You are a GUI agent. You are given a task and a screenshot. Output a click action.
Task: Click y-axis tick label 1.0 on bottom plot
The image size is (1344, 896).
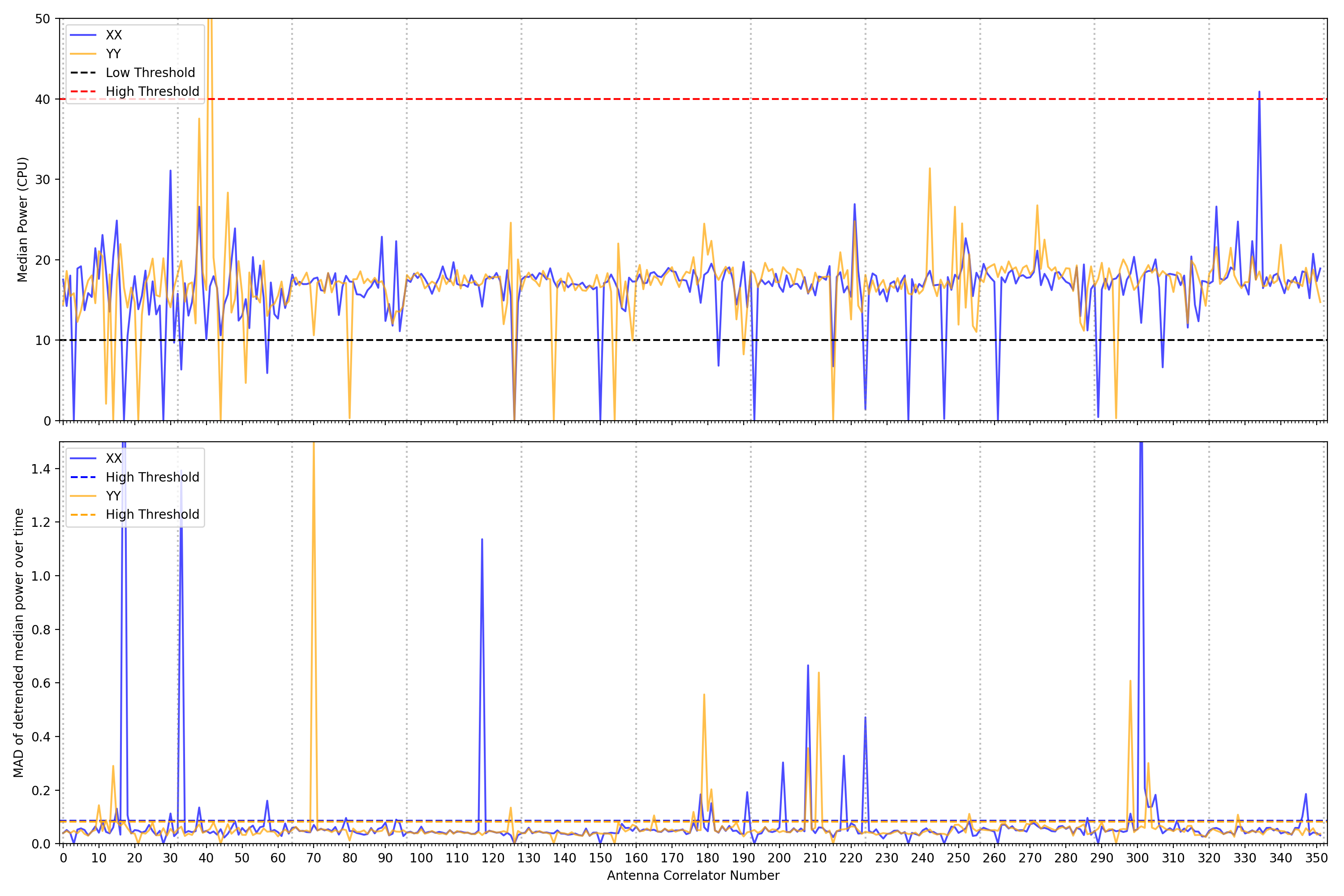click(x=41, y=576)
